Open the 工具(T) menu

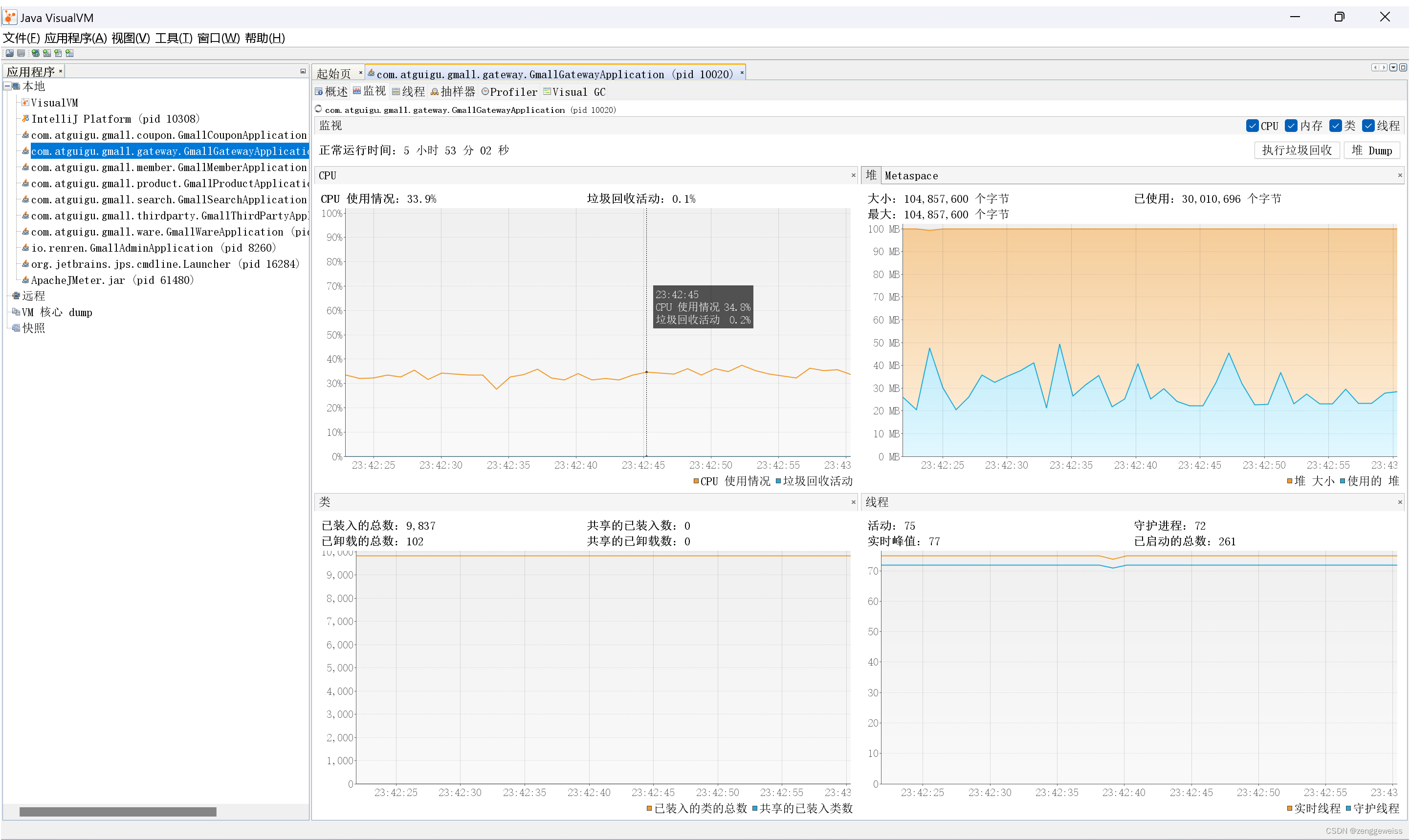coord(173,38)
